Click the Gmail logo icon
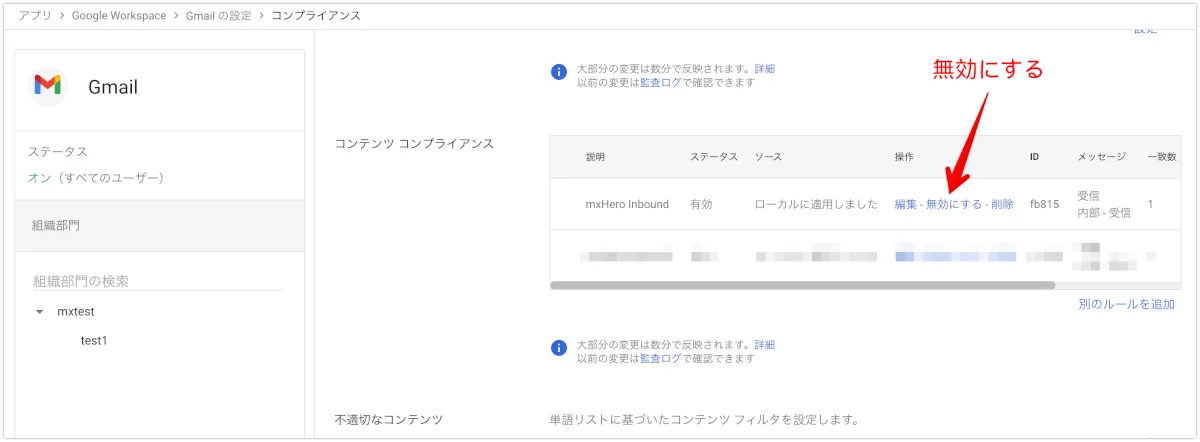The image size is (1200, 442). [47, 86]
